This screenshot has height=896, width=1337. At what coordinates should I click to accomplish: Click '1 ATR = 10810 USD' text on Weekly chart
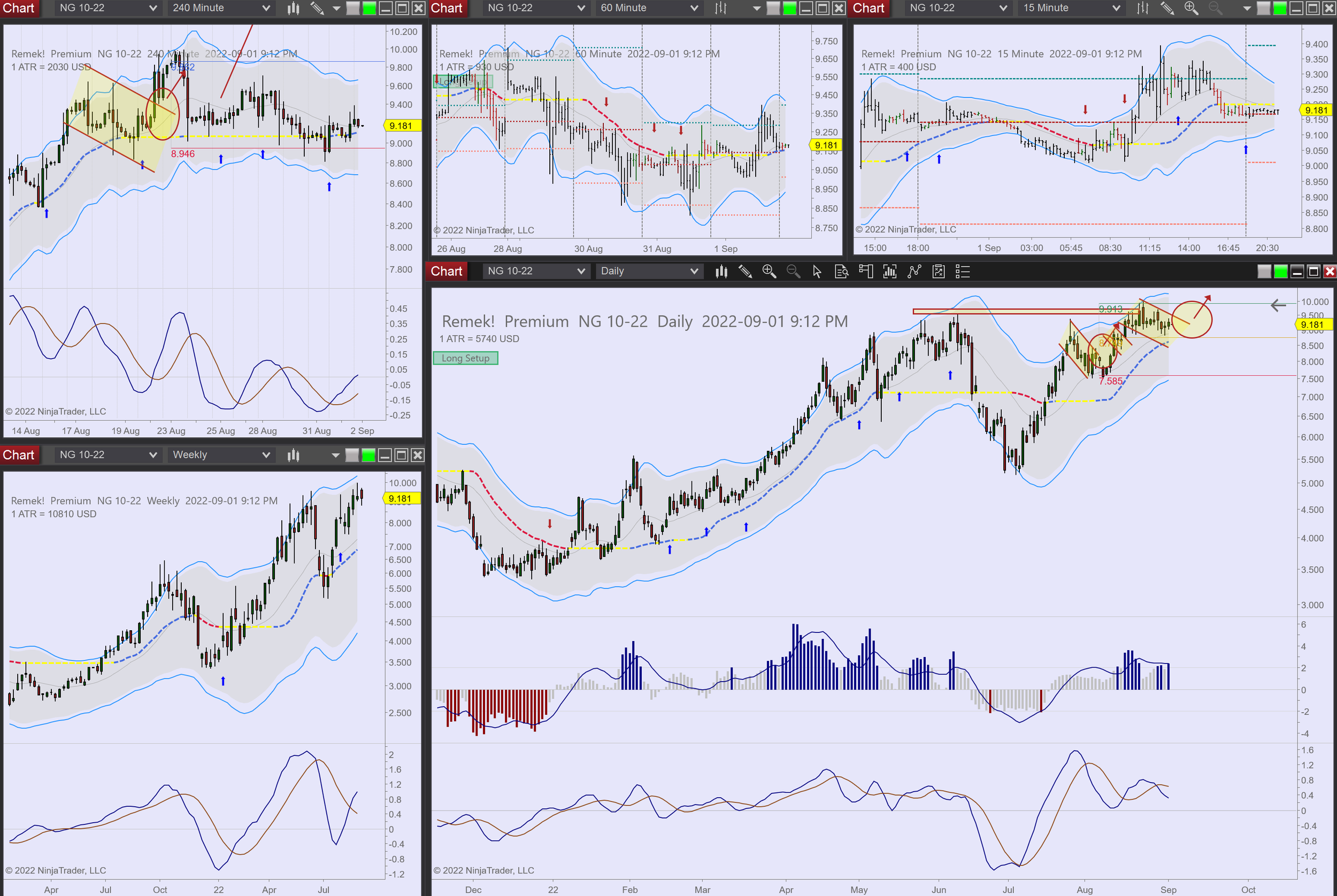click(53, 514)
